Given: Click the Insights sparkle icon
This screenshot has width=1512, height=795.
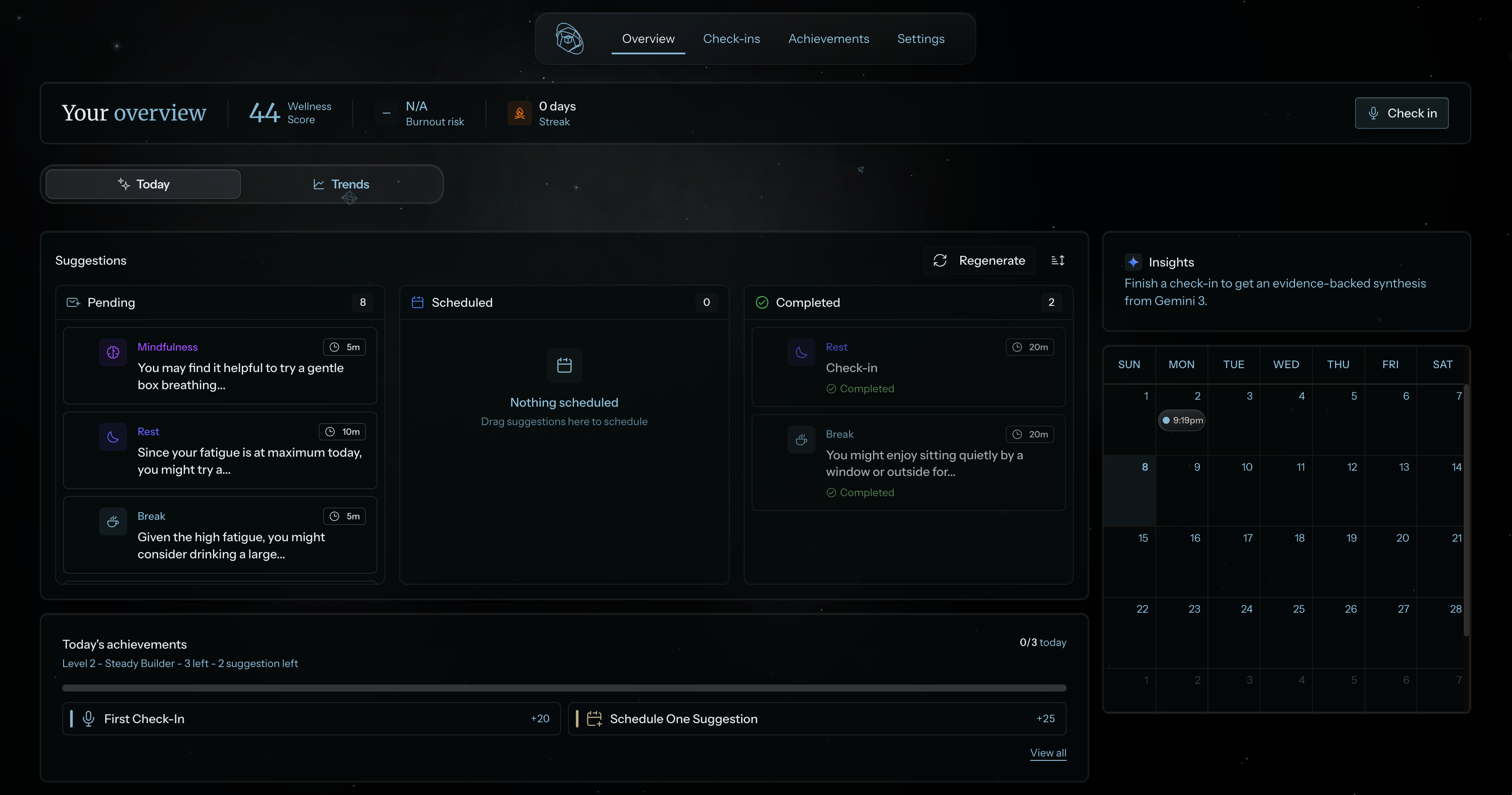Looking at the screenshot, I should click(1133, 262).
